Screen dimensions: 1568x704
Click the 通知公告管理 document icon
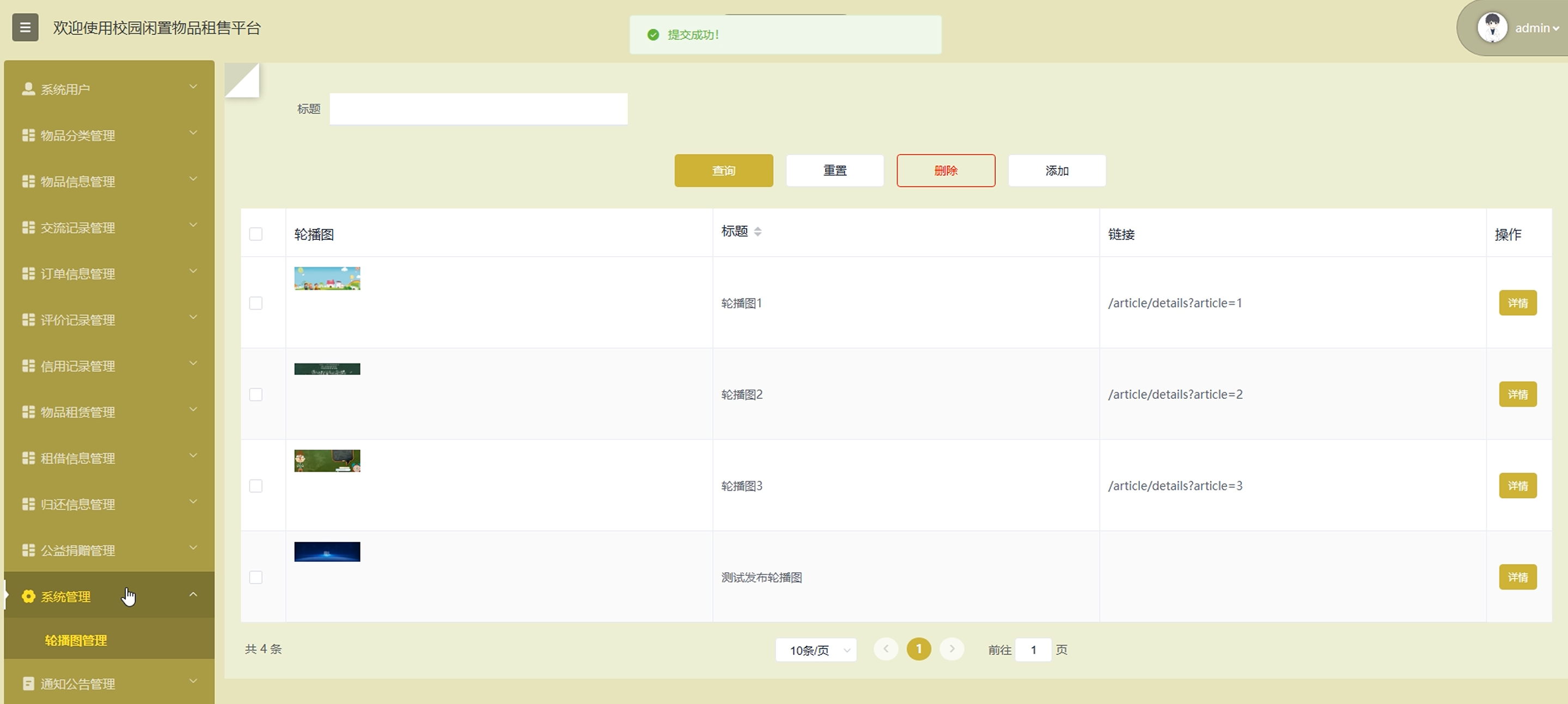[x=28, y=683]
